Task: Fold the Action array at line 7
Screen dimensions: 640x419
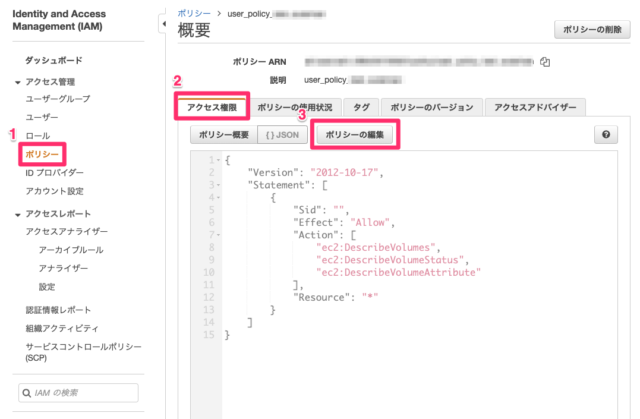Action: click(218, 235)
